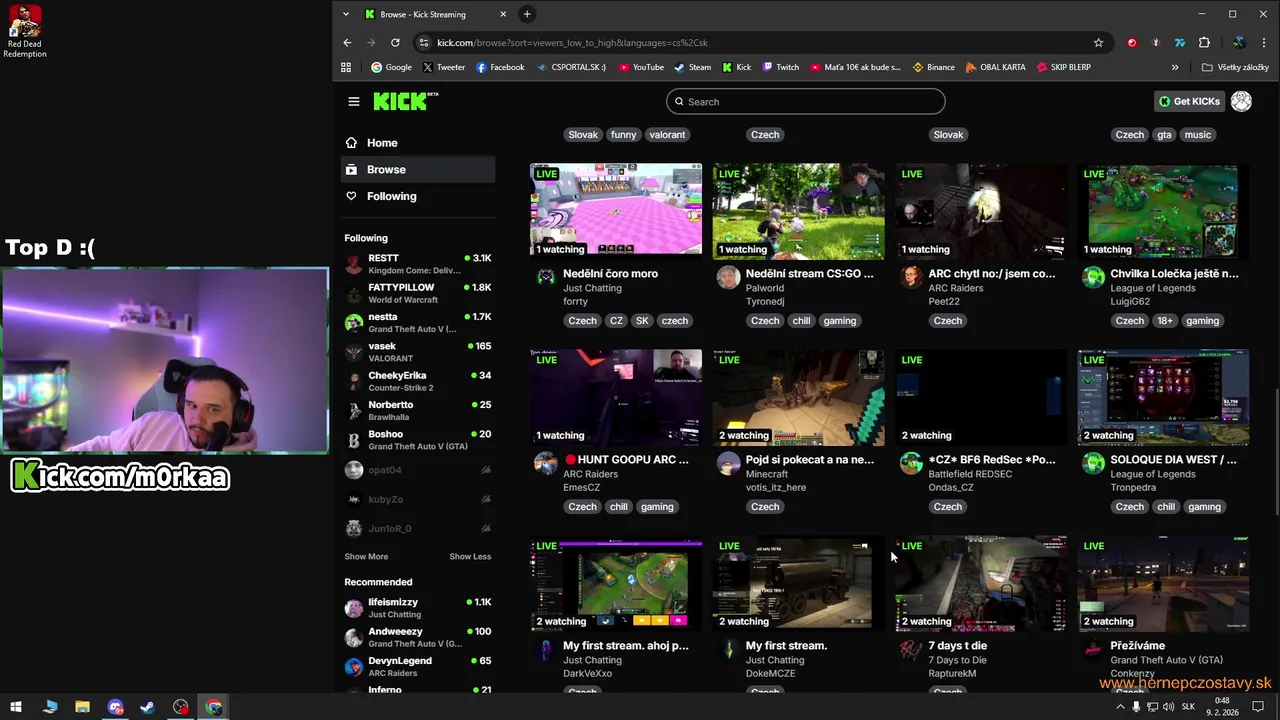The height and width of the screenshot is (720, 1280).
Task: Open File Explorer from the taskbar
Action: [x=82, y=707]
